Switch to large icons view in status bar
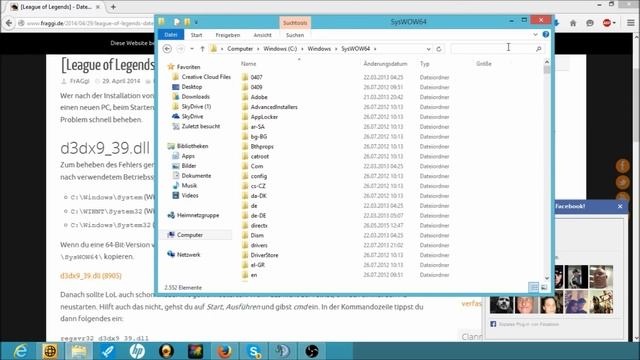 pyautogui.click(x=544, y=287)
